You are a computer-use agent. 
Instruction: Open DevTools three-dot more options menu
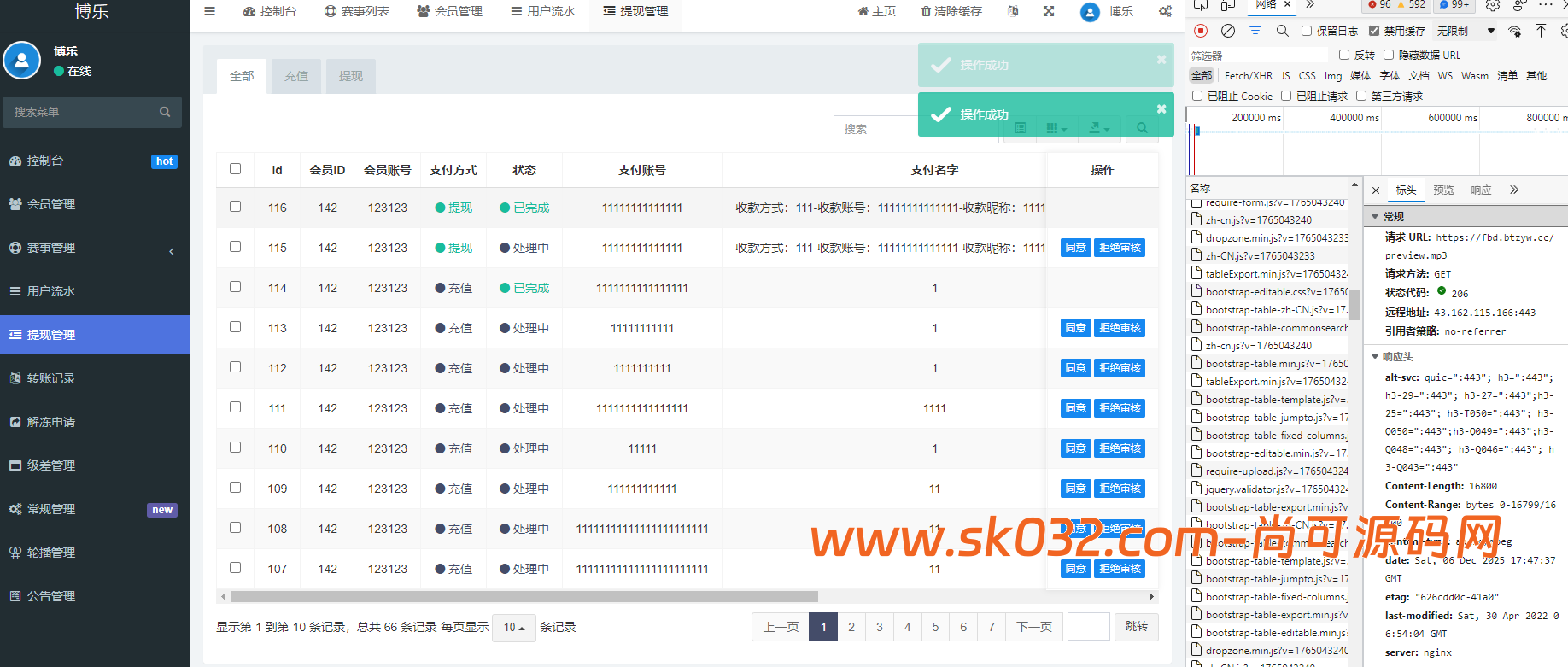[x=1545, y=5]
